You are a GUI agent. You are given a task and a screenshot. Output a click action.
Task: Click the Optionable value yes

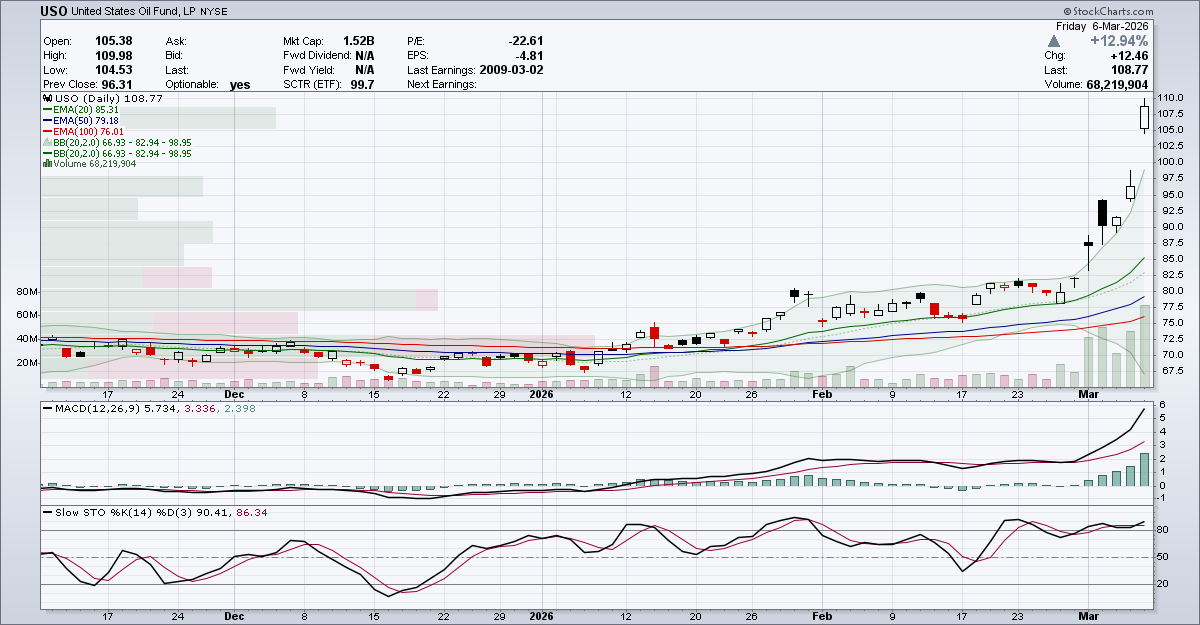240,85
